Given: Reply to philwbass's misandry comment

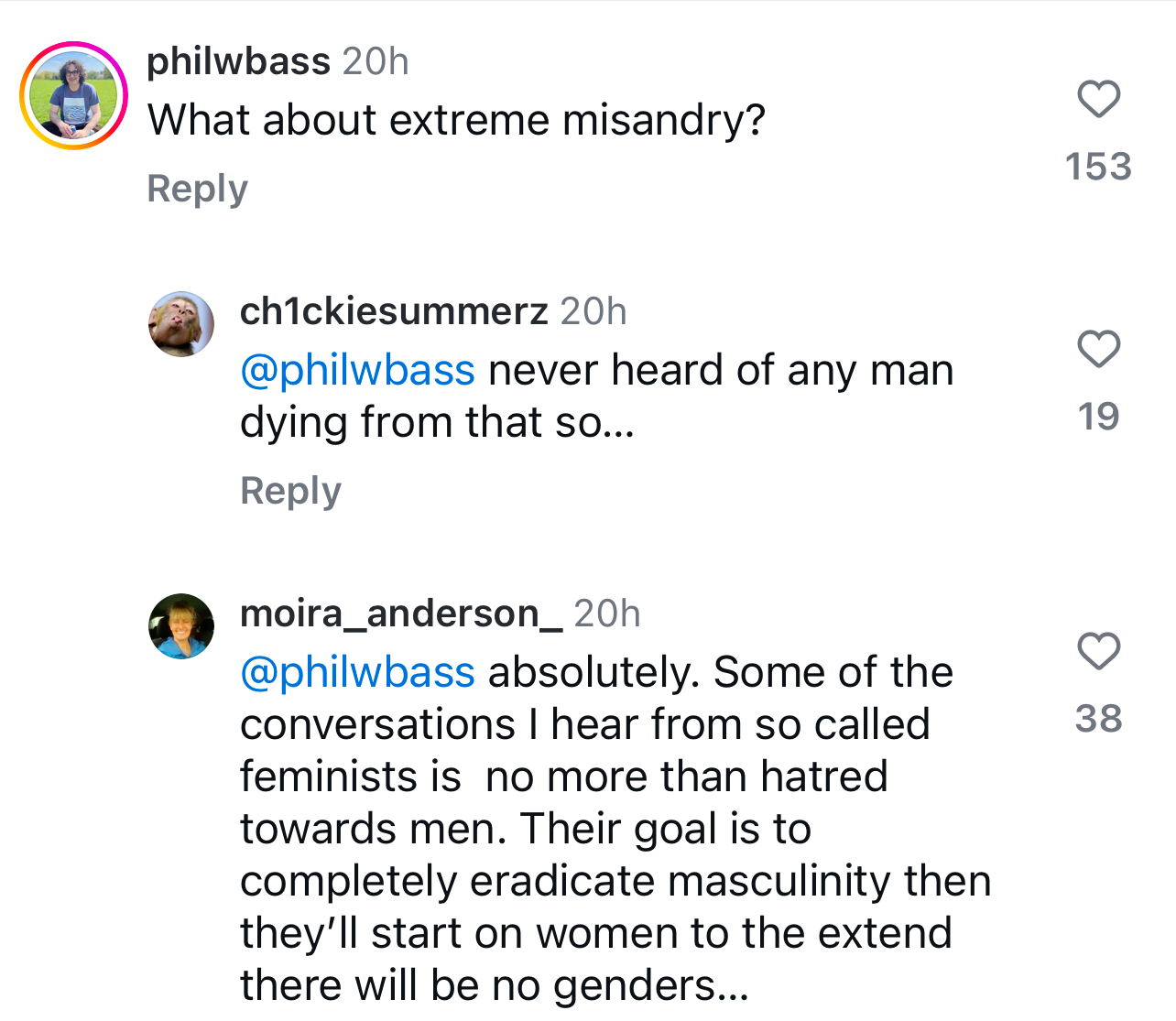Looking at the screenshot, I should point(197,189).
